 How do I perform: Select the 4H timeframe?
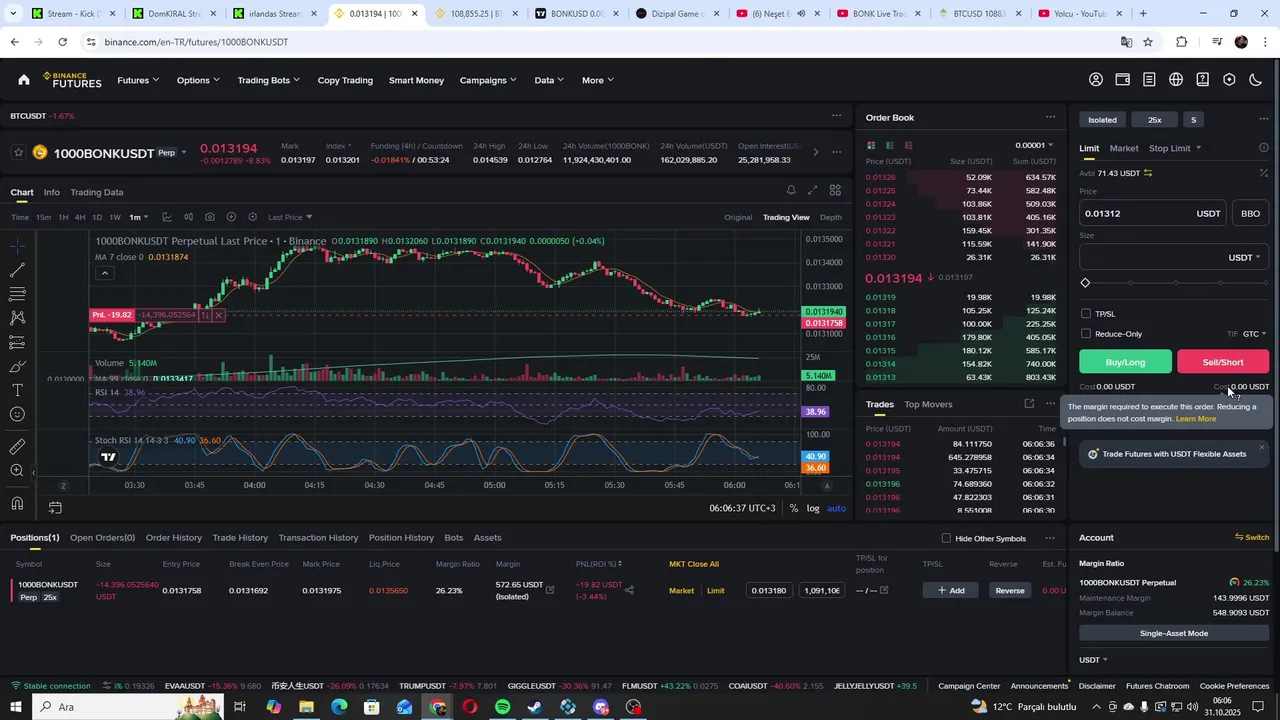click(x=80, y=217)
